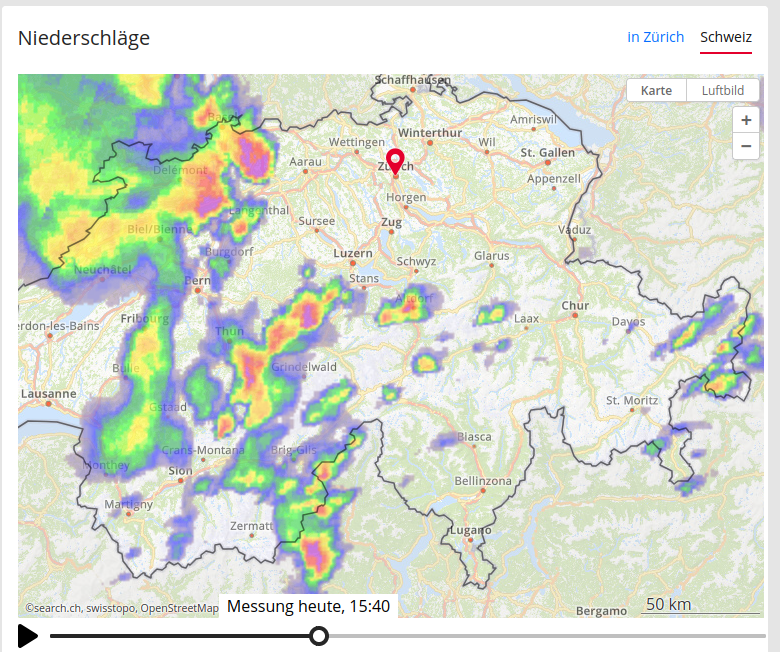Click the Wil map label
Screen dimensions: 780x652
click(x=487, y=142)
